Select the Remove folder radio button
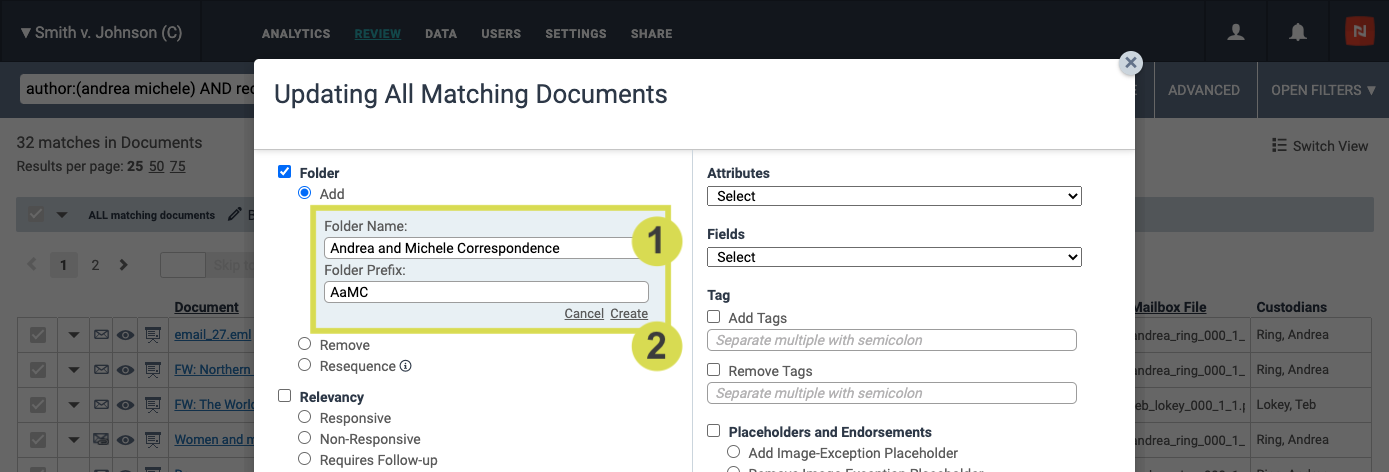 pos(305,344)
